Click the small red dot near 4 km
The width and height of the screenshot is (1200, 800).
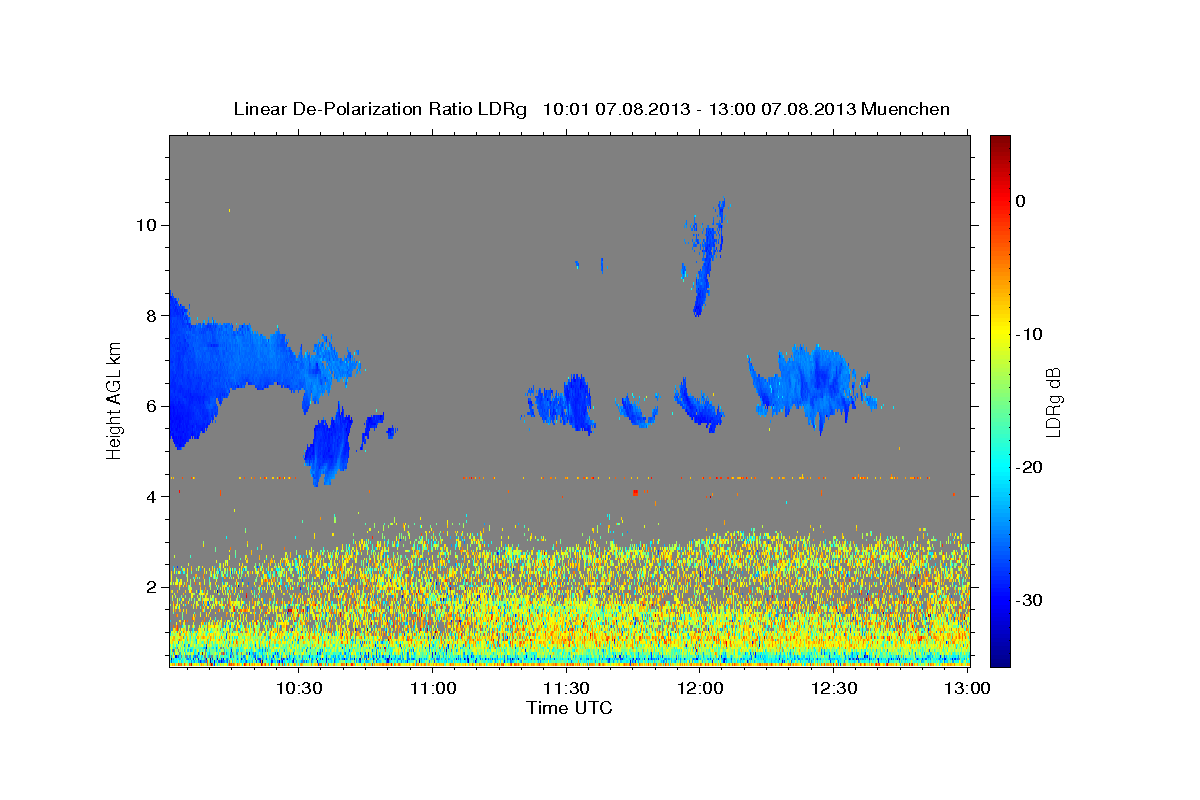click(x=635, y=492)
